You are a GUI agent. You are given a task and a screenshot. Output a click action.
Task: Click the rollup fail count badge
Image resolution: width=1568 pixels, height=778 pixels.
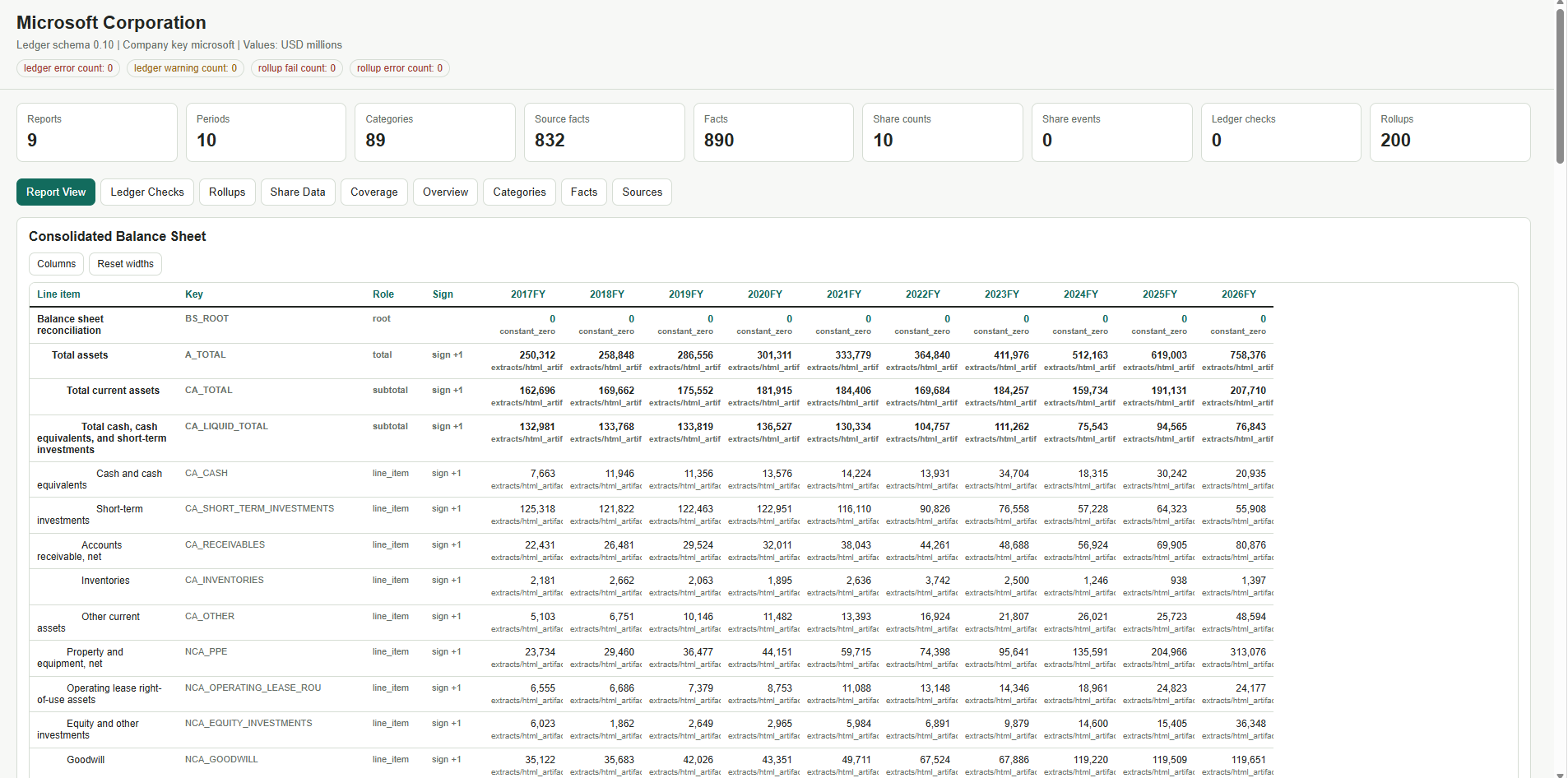point(297,68)
